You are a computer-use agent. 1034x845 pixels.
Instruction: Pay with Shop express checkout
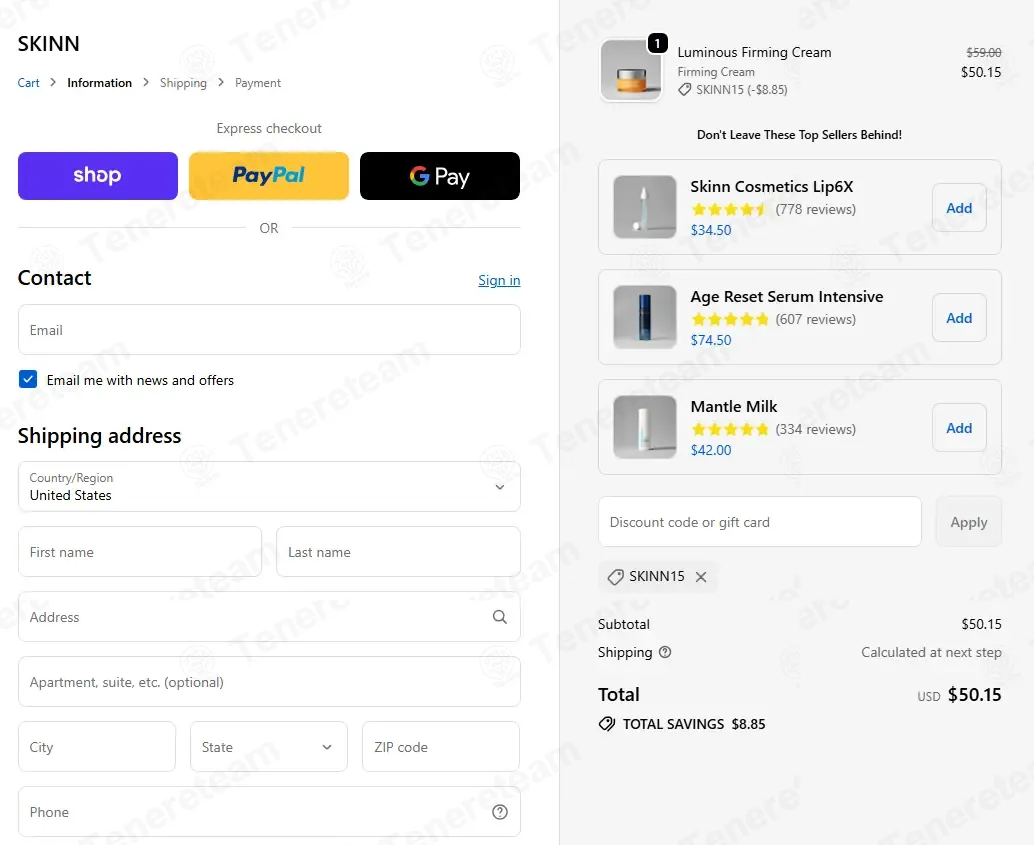tap(98, 176)
